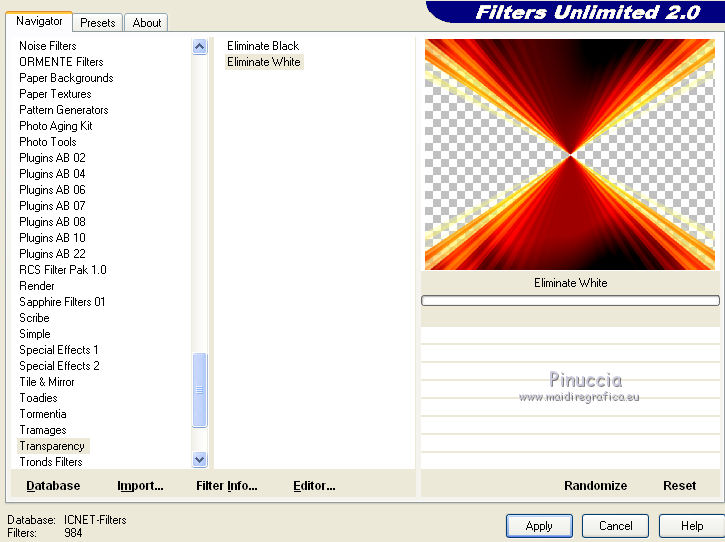Select Special Effects 1 category

pos(58,350)
